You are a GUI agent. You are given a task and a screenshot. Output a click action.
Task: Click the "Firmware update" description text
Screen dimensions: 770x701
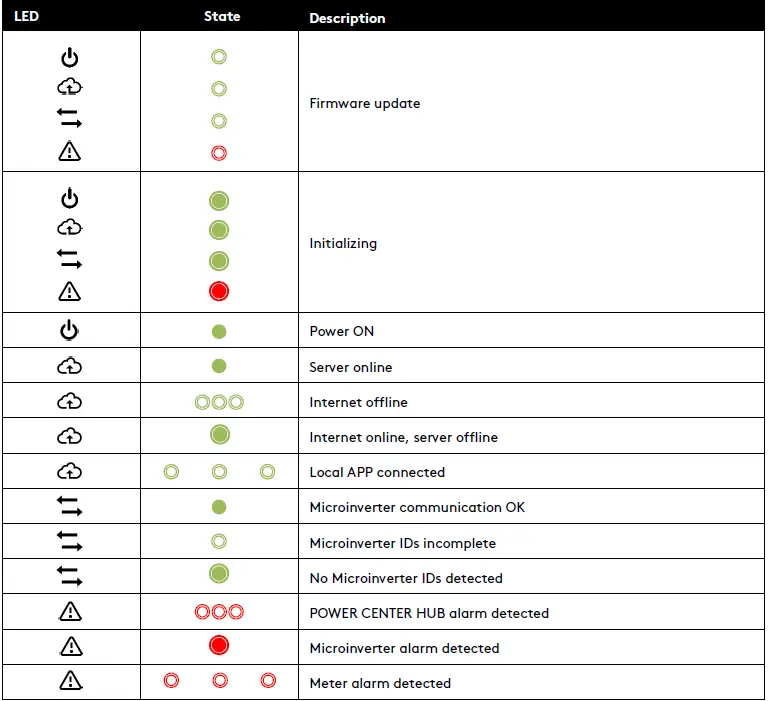click(364, 103)
